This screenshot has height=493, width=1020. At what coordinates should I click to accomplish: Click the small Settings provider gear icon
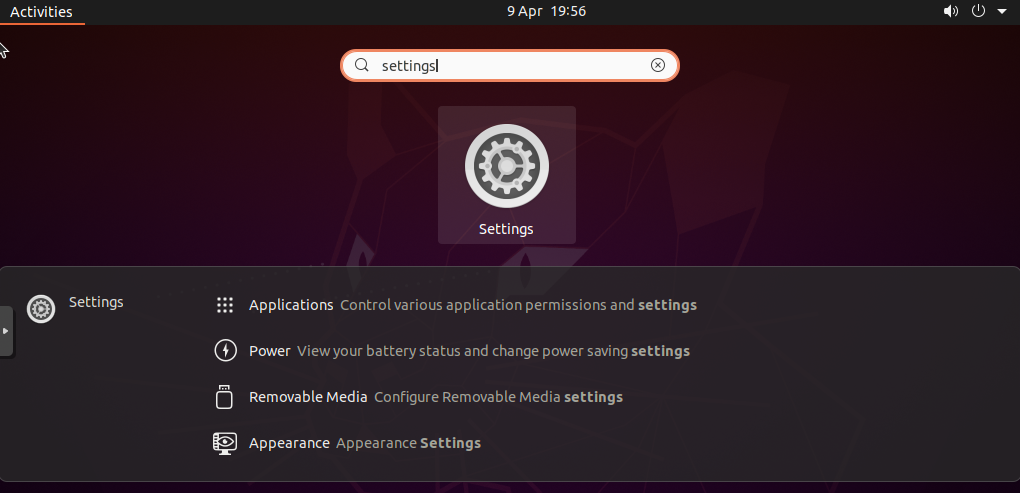[x=41, y=309]
